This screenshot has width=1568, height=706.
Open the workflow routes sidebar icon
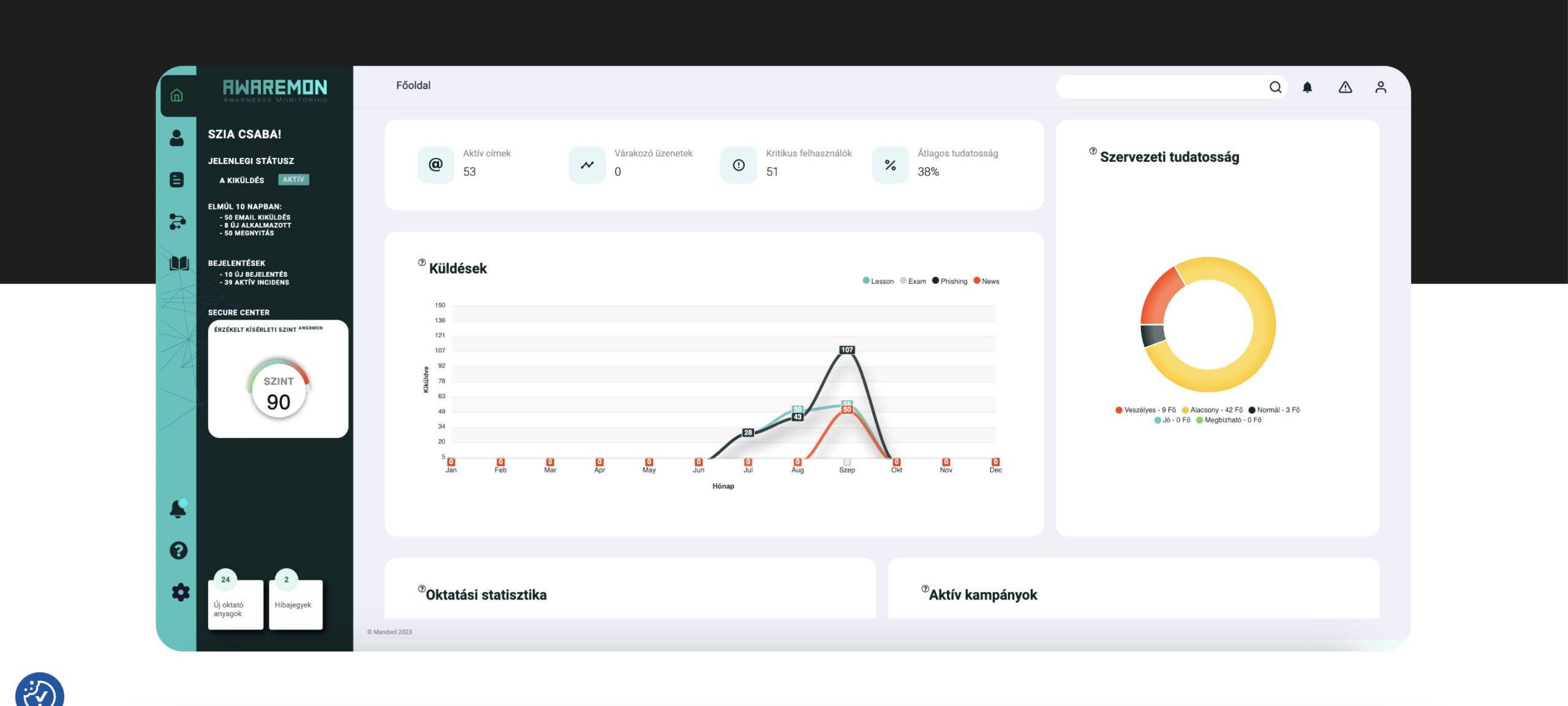tap(177, 222)
